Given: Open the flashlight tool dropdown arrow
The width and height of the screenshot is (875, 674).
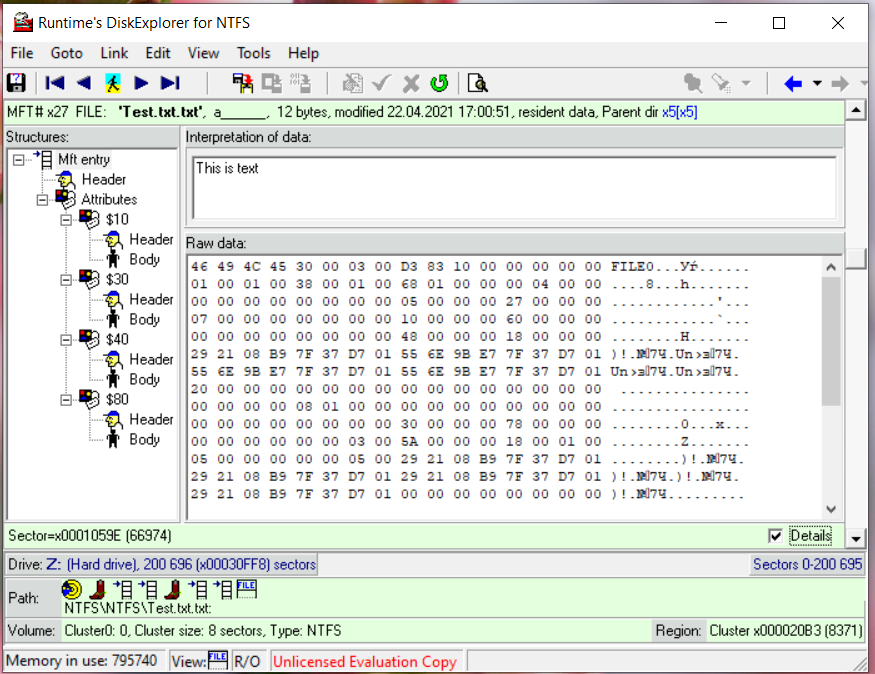Looking at the screenshot, I should [x=746, y=84].
